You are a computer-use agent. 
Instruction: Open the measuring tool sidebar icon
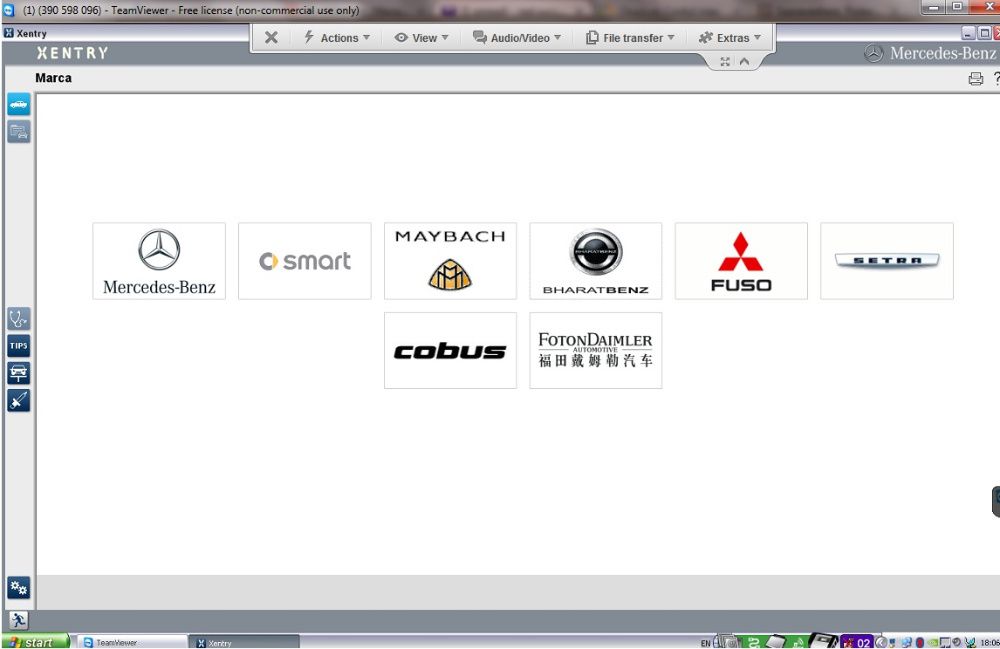click(x=18, y=400)
